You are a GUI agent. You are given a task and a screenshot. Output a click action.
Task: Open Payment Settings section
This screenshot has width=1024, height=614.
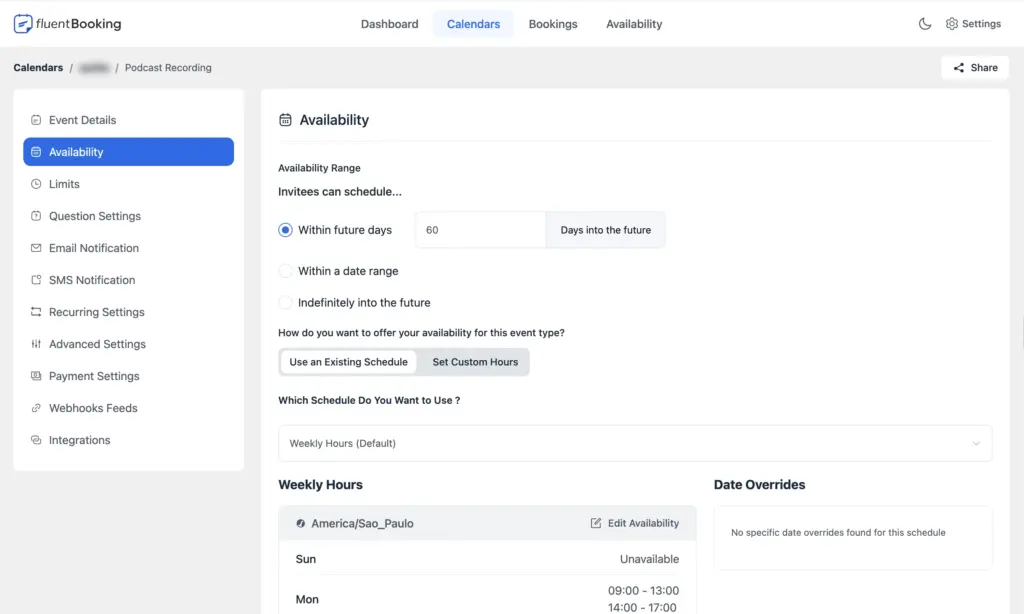pos(129,376)
